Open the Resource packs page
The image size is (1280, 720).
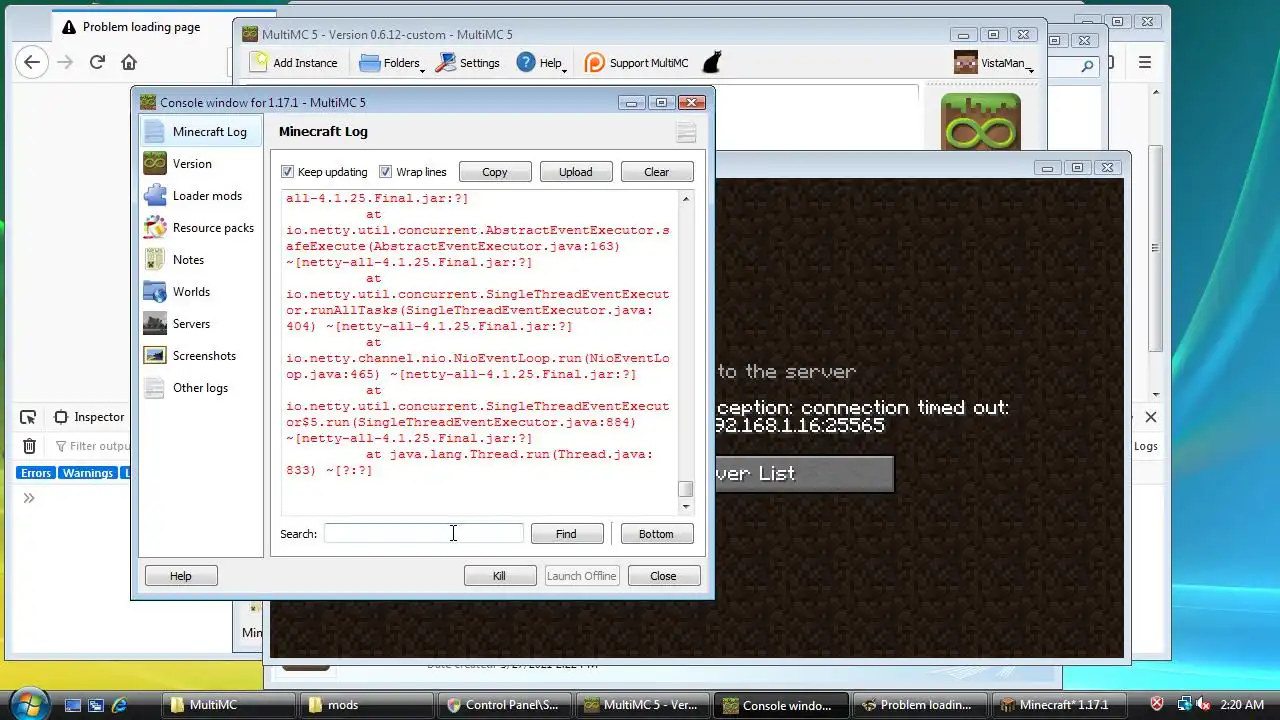(x=201, y=227)
